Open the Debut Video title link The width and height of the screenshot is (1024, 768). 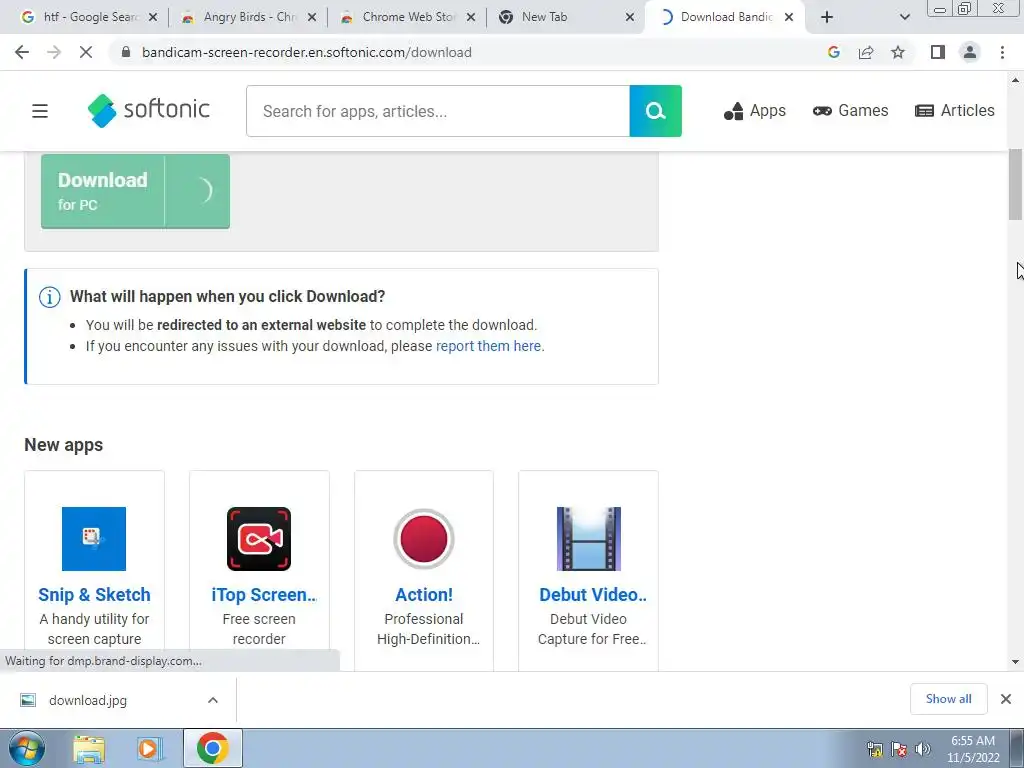pyautogui.click(x=593, y=595)
